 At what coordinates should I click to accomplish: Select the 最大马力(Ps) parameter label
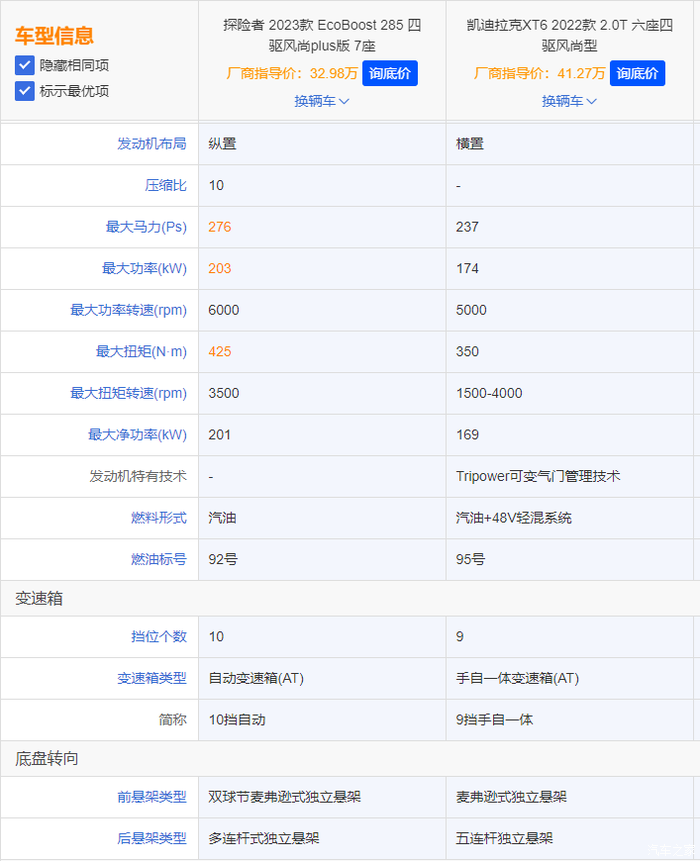pos(146,227)
